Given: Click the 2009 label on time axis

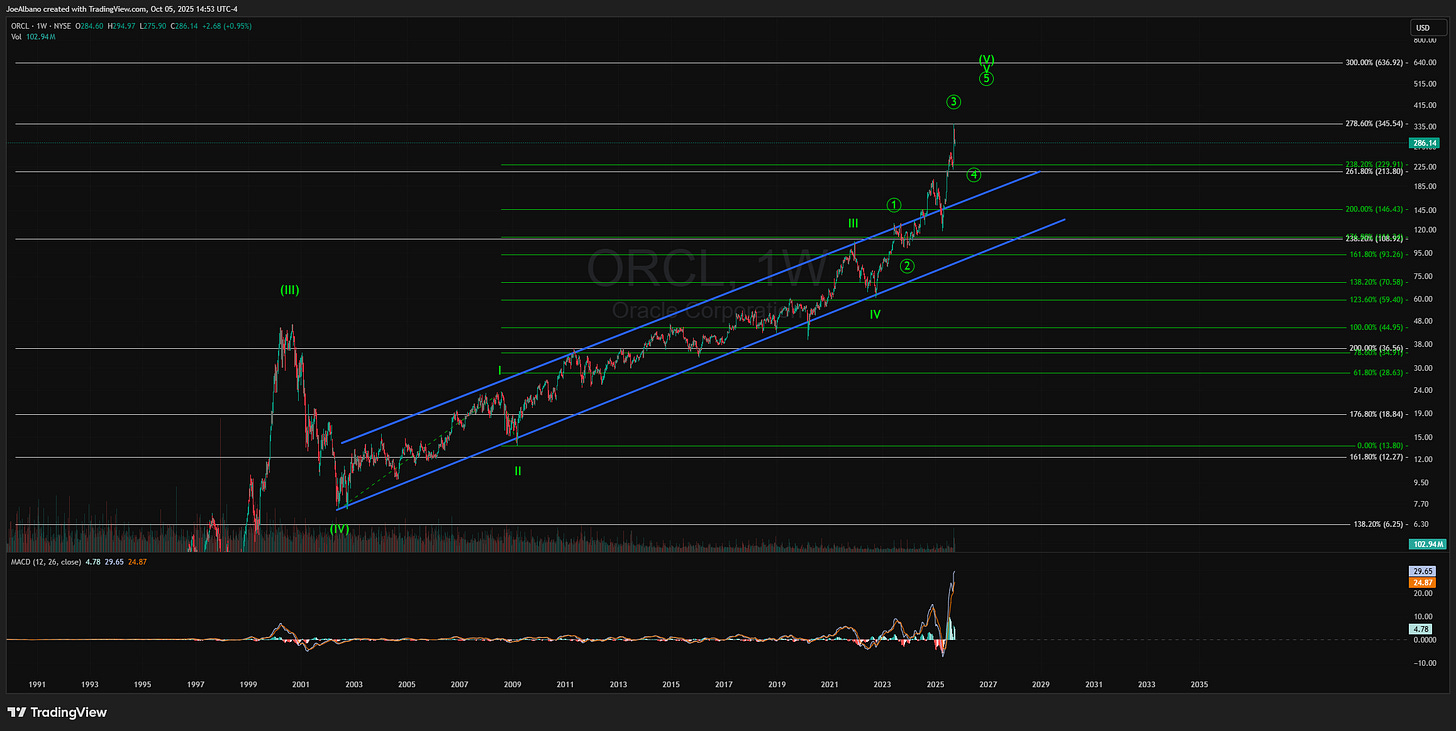Looking at the screenshot, I should [x=512, y=684].
